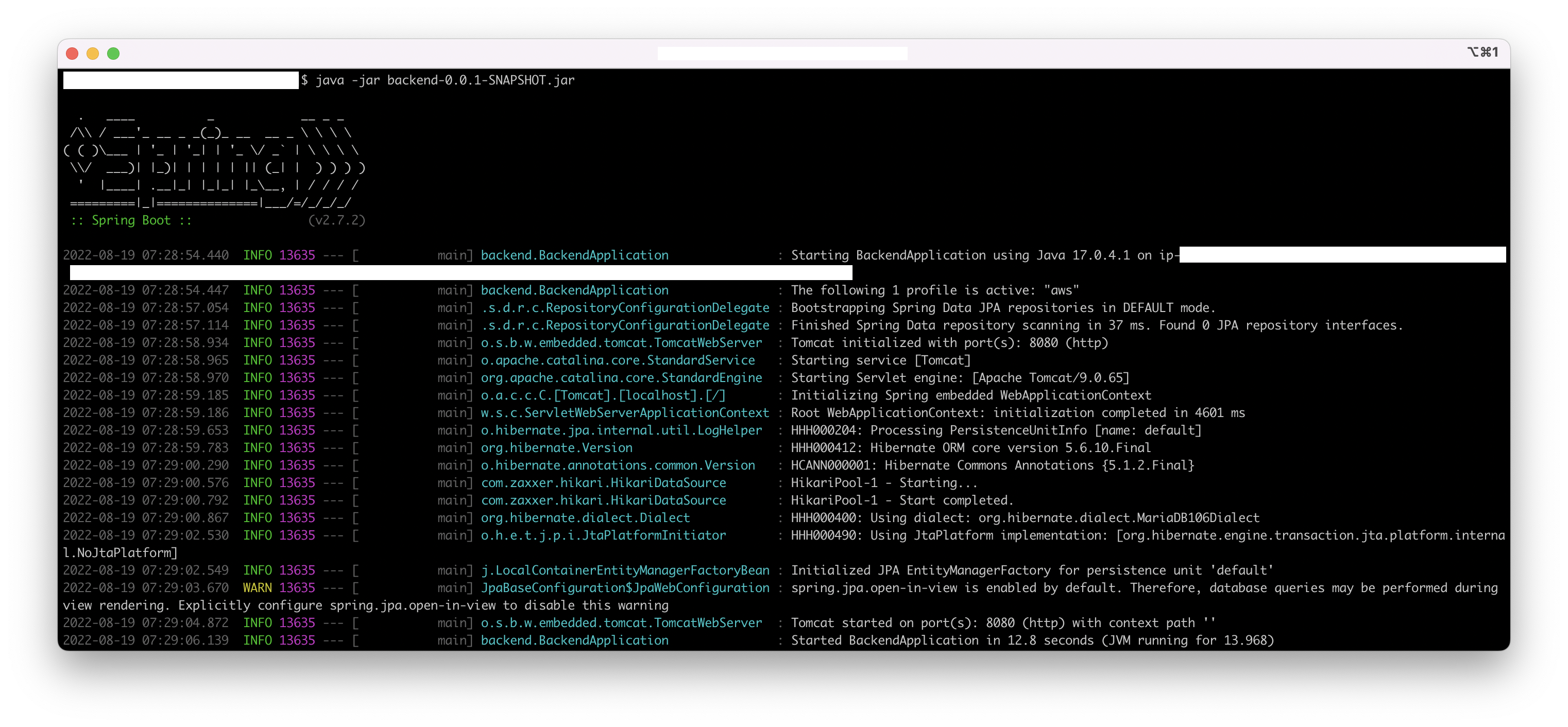Click logger name 'org.apache.catalina.core.StandardEngine'
The height and width of the screenshot is (727, 1568).
click(621, 378)
